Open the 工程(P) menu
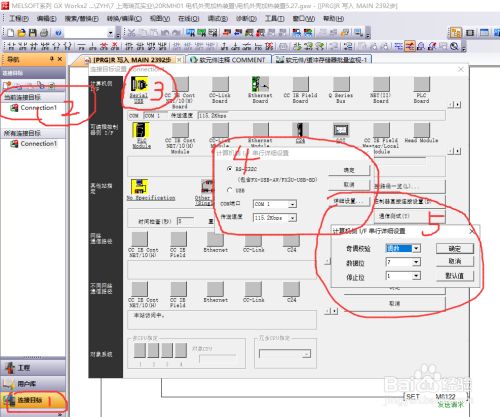The image size is (500, 417). point(19,18)
